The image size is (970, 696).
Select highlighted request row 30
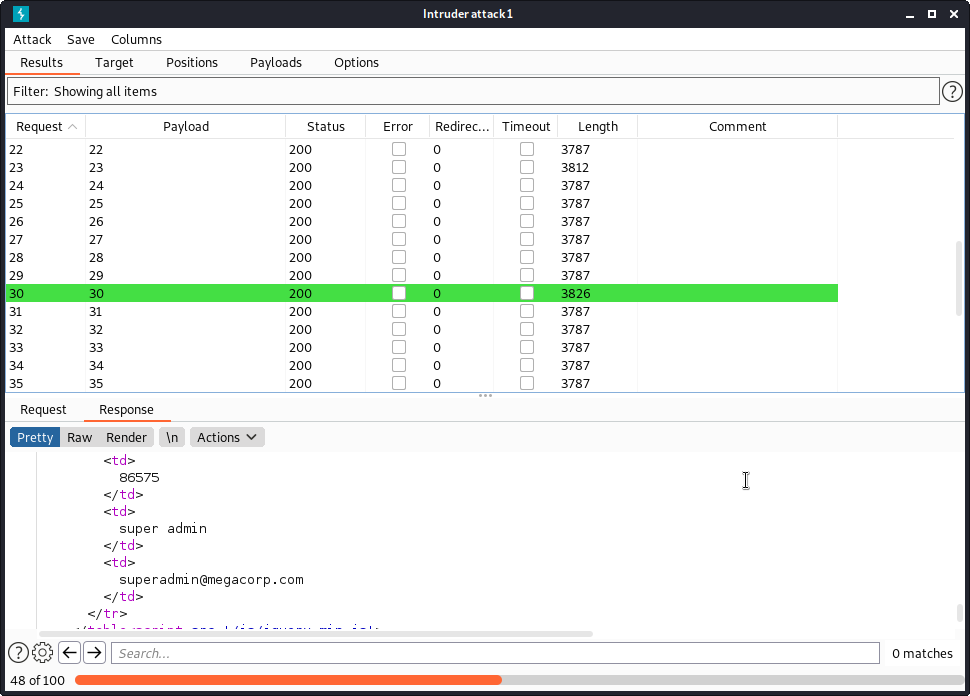pyautogui.click(x=422, y=293)
